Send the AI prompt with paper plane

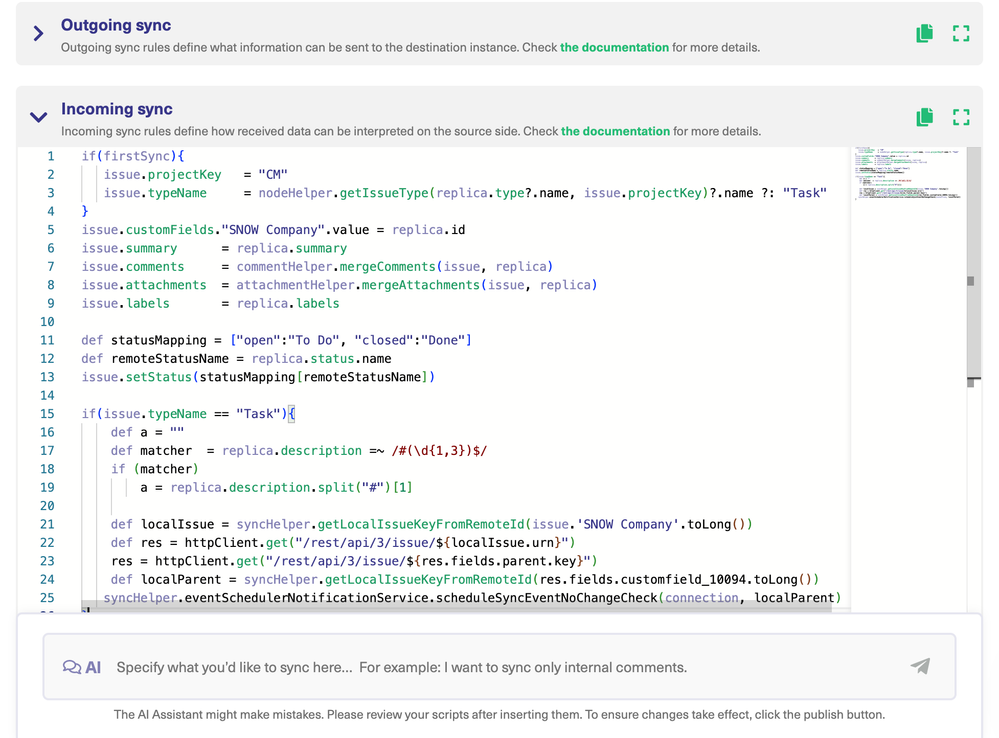[920, 666]
